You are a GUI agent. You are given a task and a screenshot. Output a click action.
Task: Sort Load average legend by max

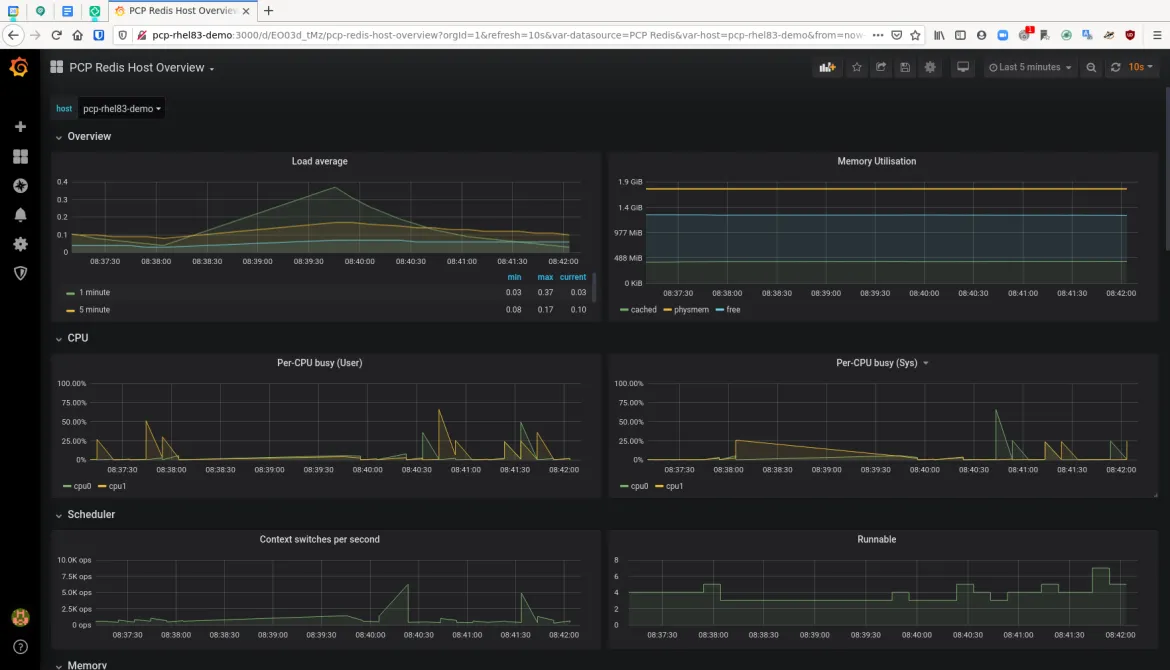coord(545,277)
